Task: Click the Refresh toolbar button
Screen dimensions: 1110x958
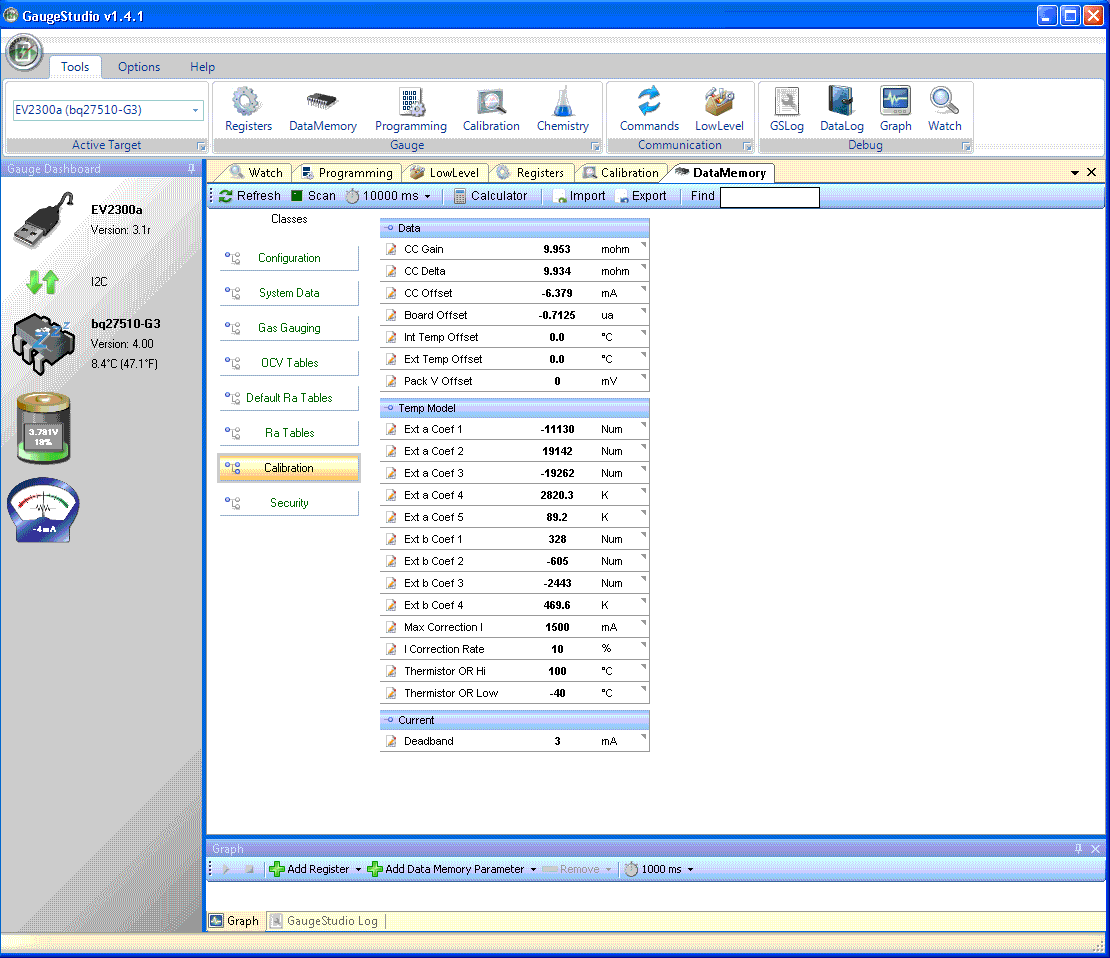Action: pos(250,196)
